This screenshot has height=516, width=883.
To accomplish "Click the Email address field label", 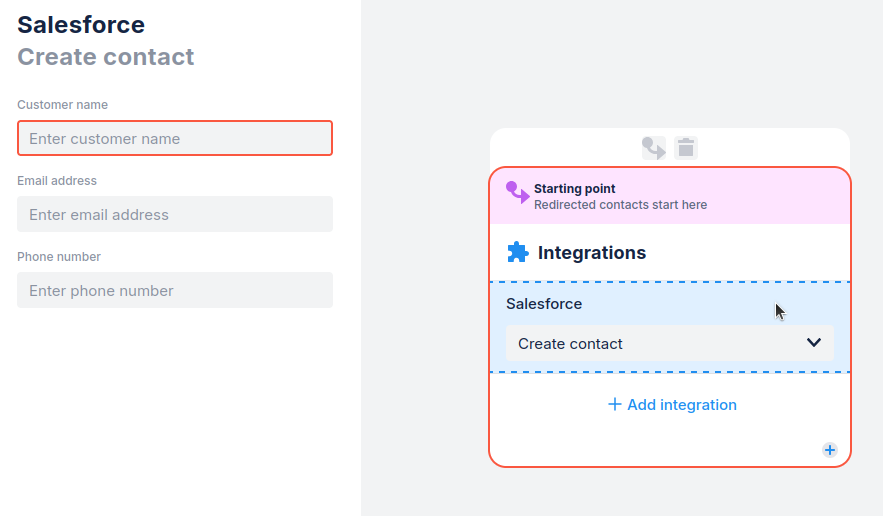I will point(57,181).
